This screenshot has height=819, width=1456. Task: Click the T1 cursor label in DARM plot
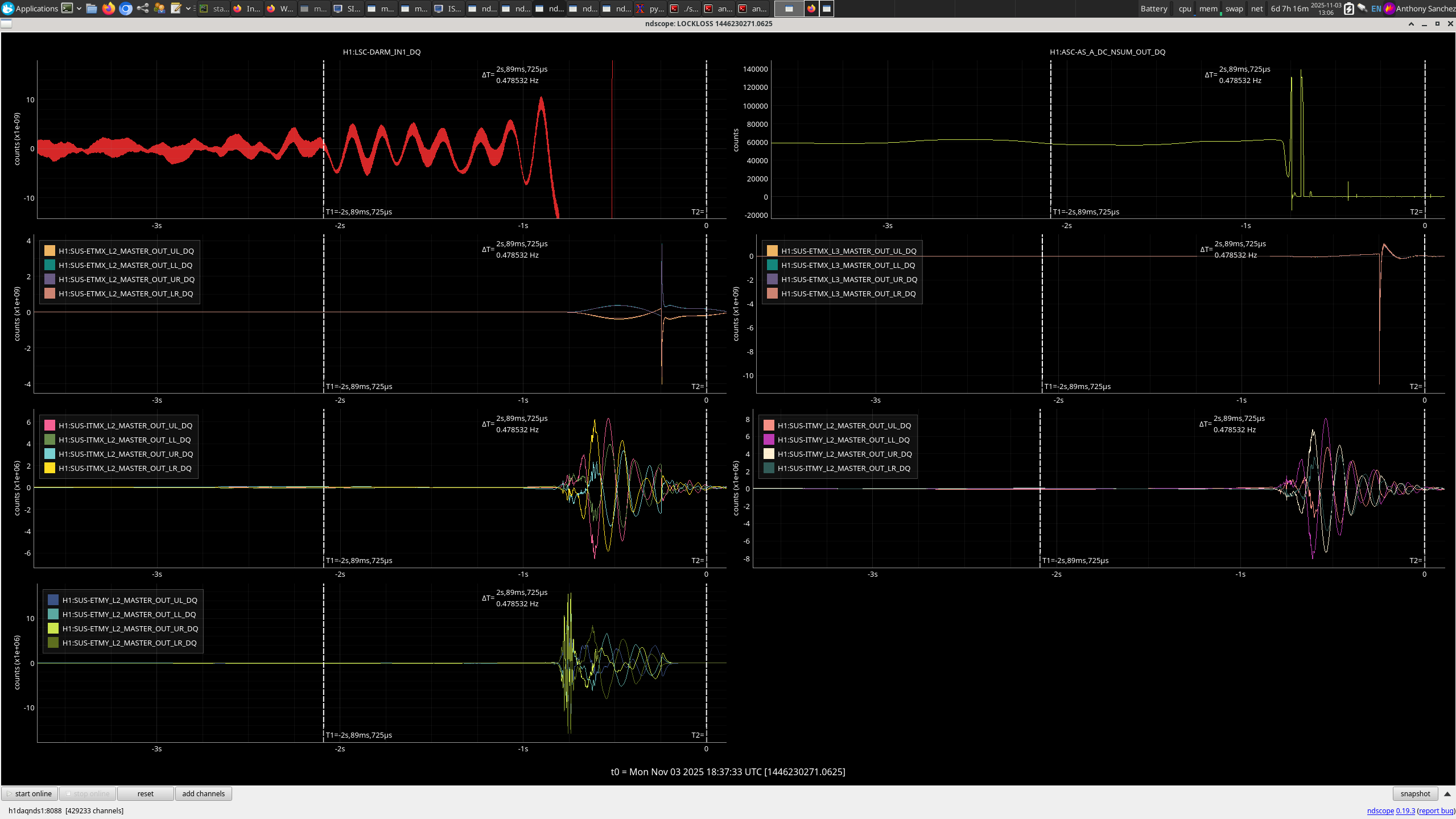[358, 212]
